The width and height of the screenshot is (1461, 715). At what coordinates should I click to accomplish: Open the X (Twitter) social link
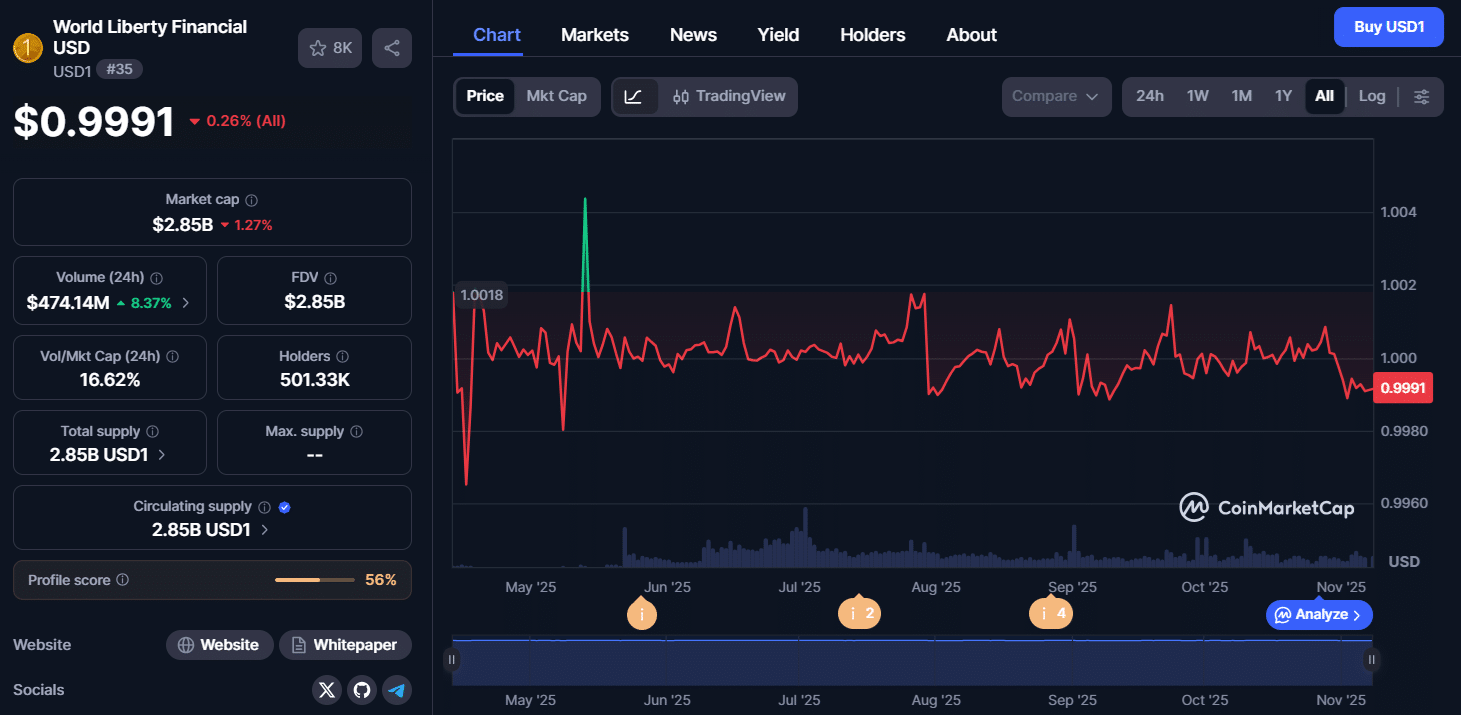[327, 690]
